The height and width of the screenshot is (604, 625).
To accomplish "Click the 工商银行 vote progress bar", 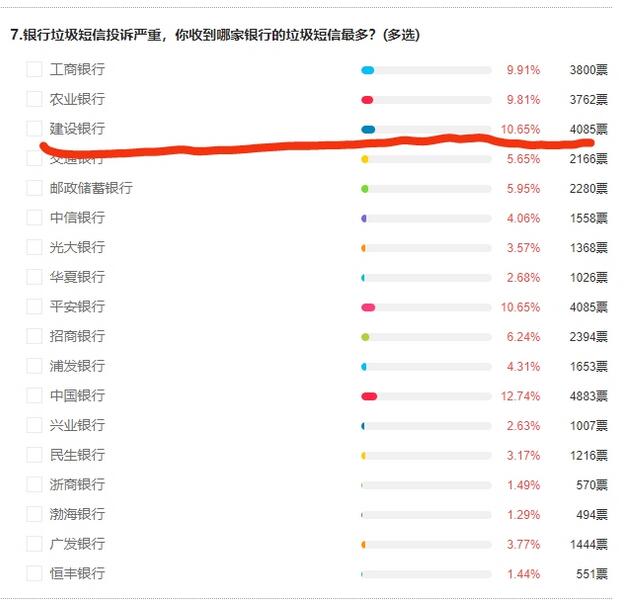I will tap(426, 71).
